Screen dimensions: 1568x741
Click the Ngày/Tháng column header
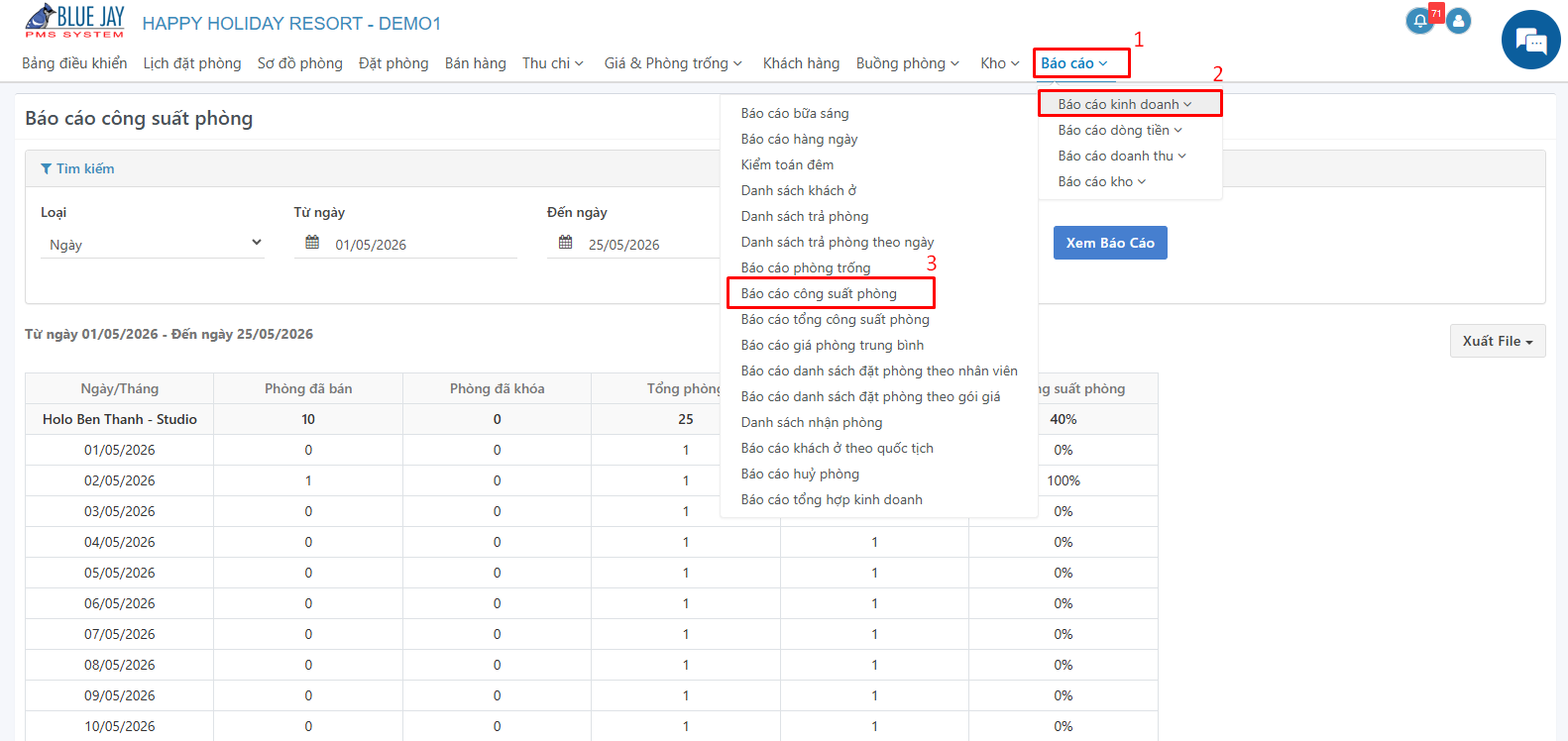[120, 388]
